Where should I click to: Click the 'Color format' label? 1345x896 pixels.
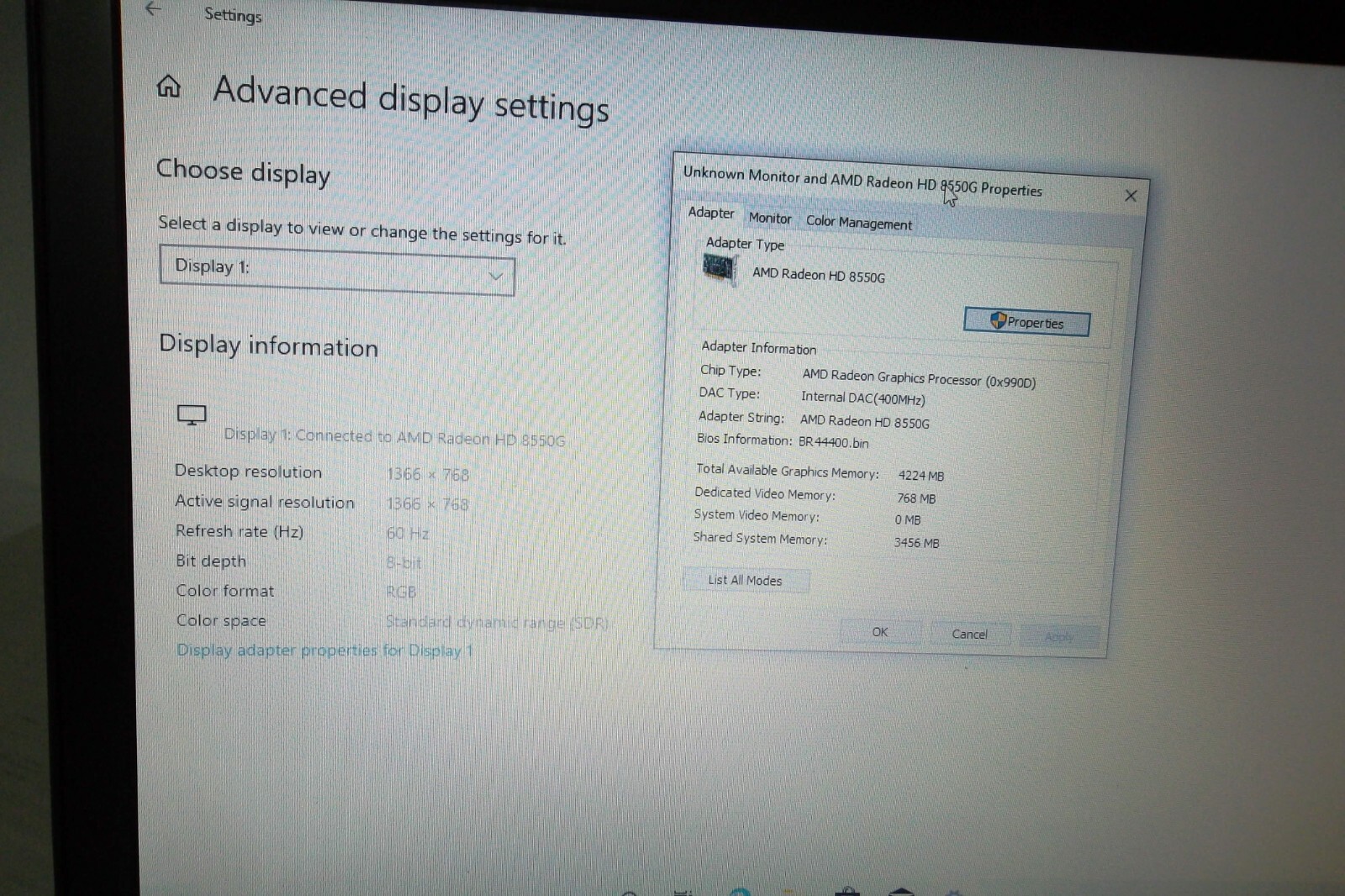225,591
